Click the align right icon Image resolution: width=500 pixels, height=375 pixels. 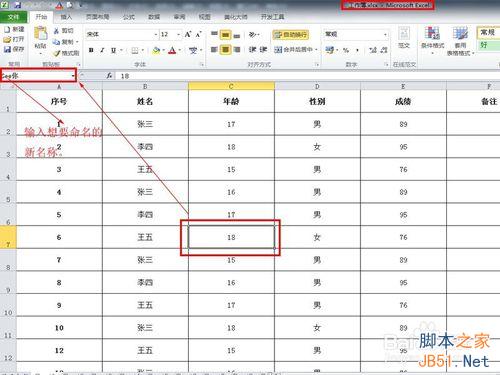237,50
